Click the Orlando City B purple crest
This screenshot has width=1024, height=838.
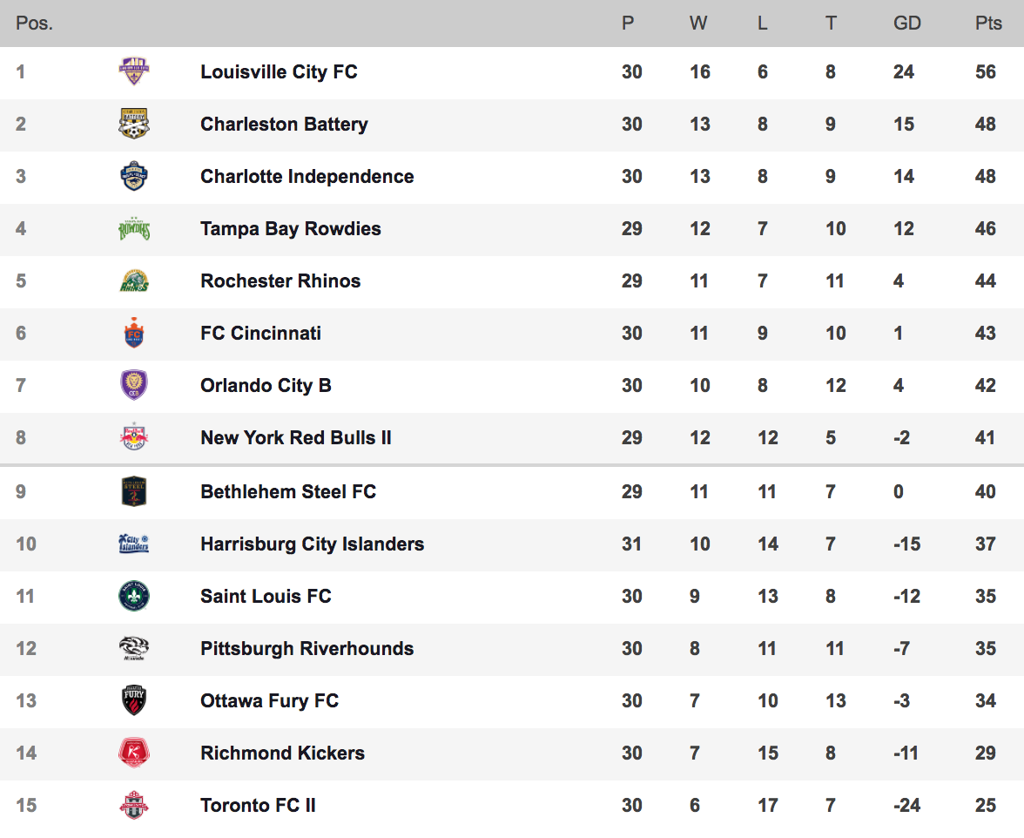[x=134, y=385]
